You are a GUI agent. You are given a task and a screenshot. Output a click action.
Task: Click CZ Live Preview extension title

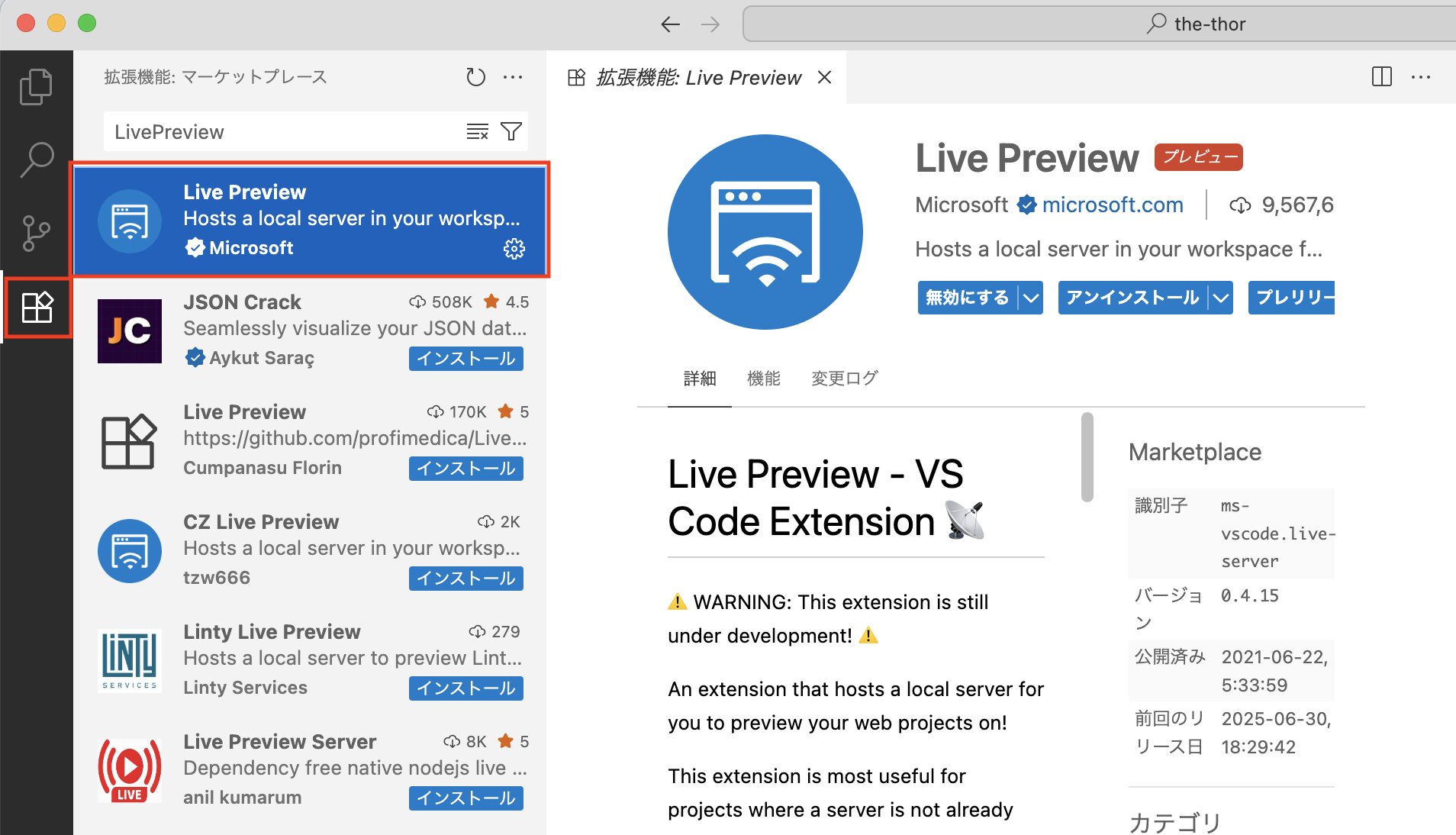click(261, 522)
